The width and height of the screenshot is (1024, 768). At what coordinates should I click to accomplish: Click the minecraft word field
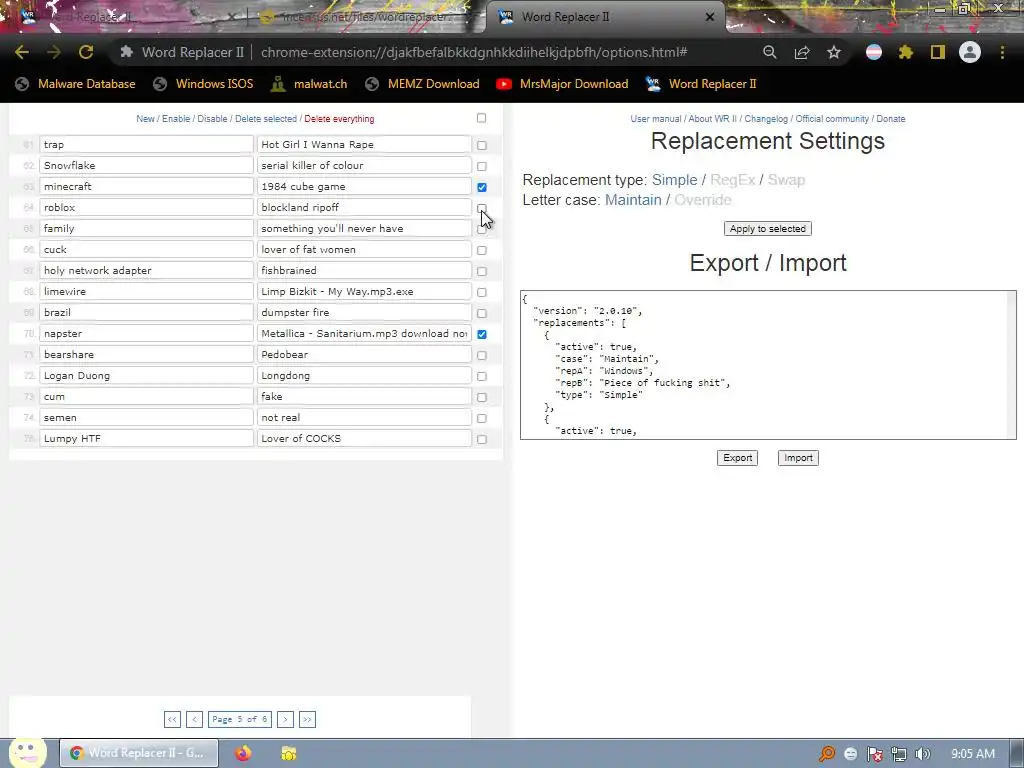[146, 187]
